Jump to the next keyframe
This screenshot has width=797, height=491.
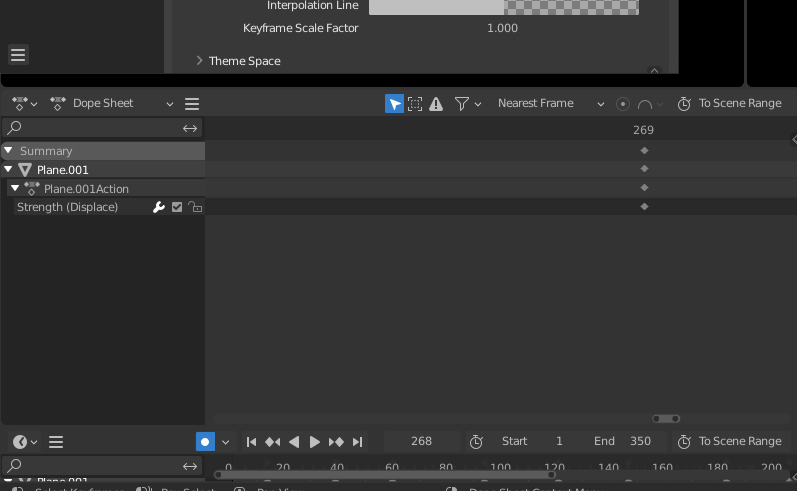[336, 442]
